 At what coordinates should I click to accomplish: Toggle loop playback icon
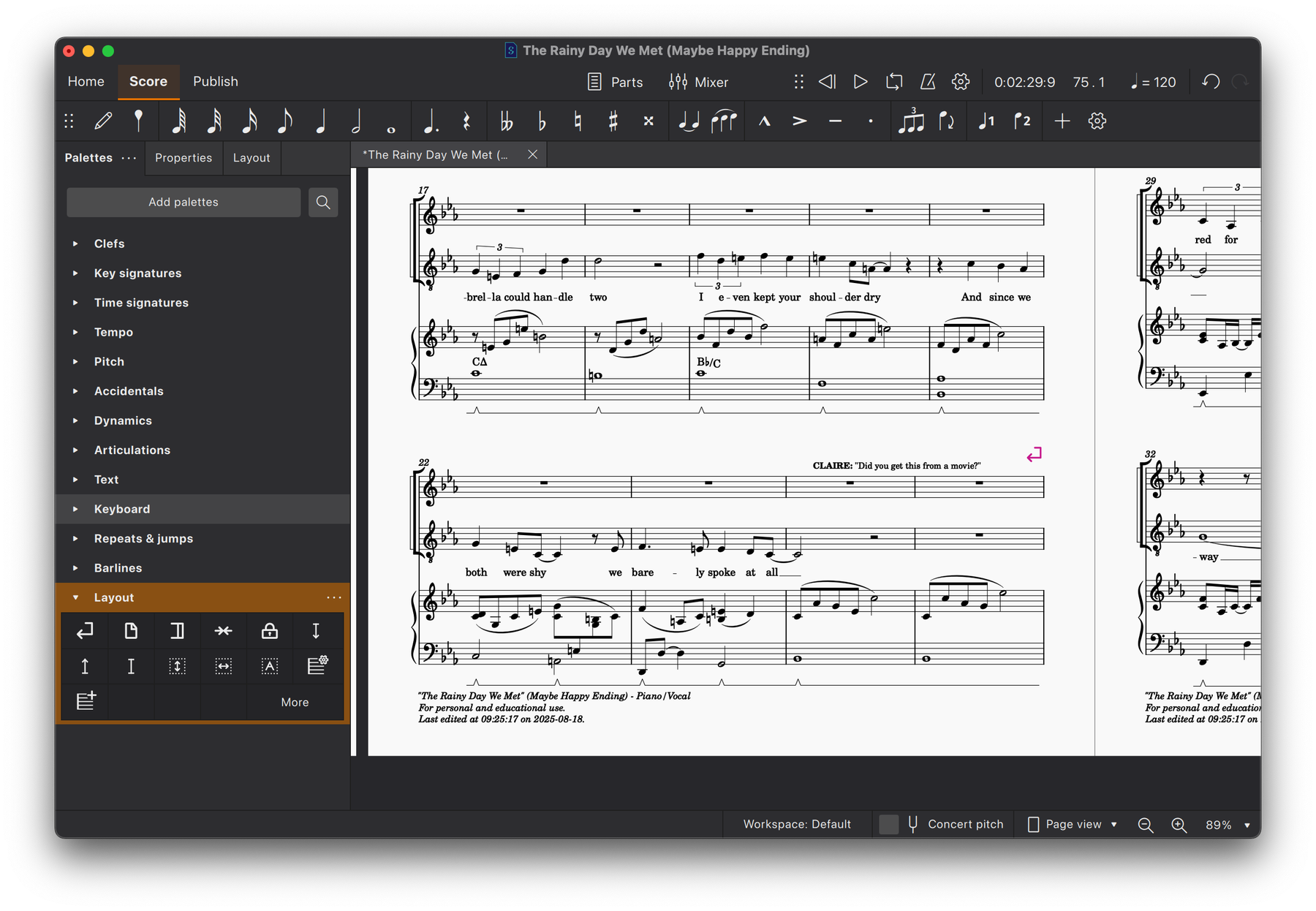[x=894, y=82]
